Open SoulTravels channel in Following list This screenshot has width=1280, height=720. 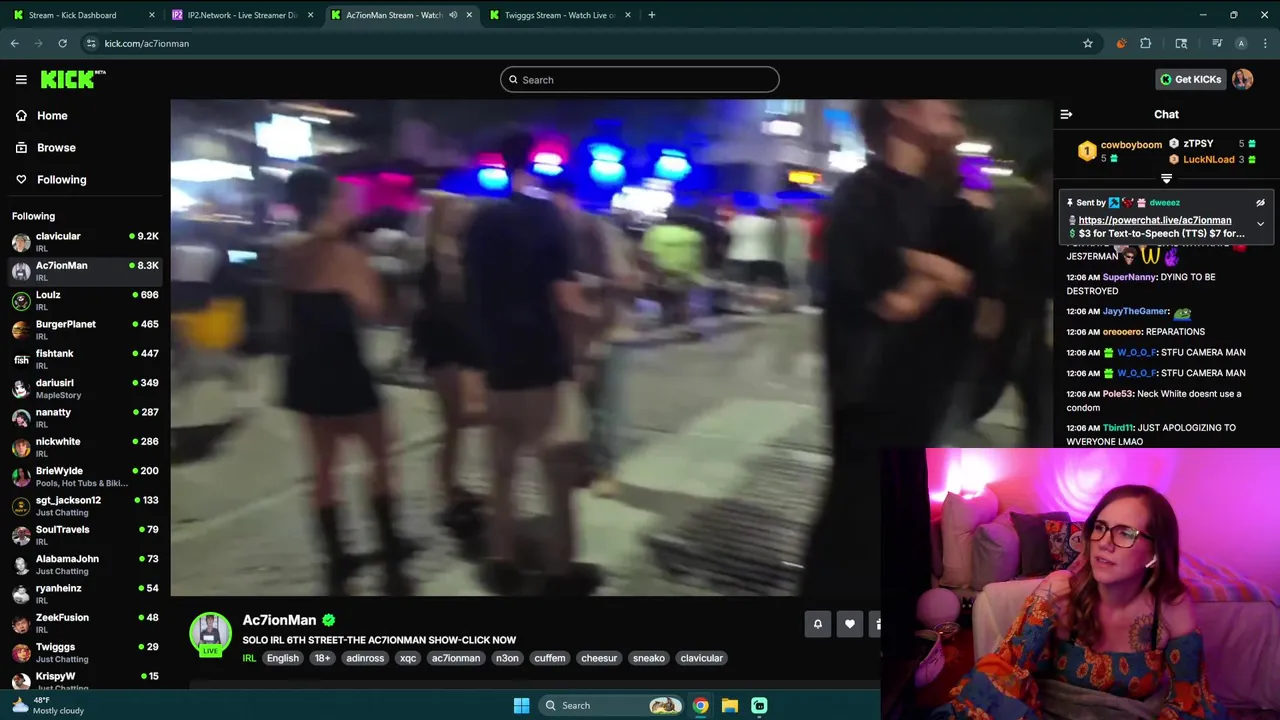(85, 535)
